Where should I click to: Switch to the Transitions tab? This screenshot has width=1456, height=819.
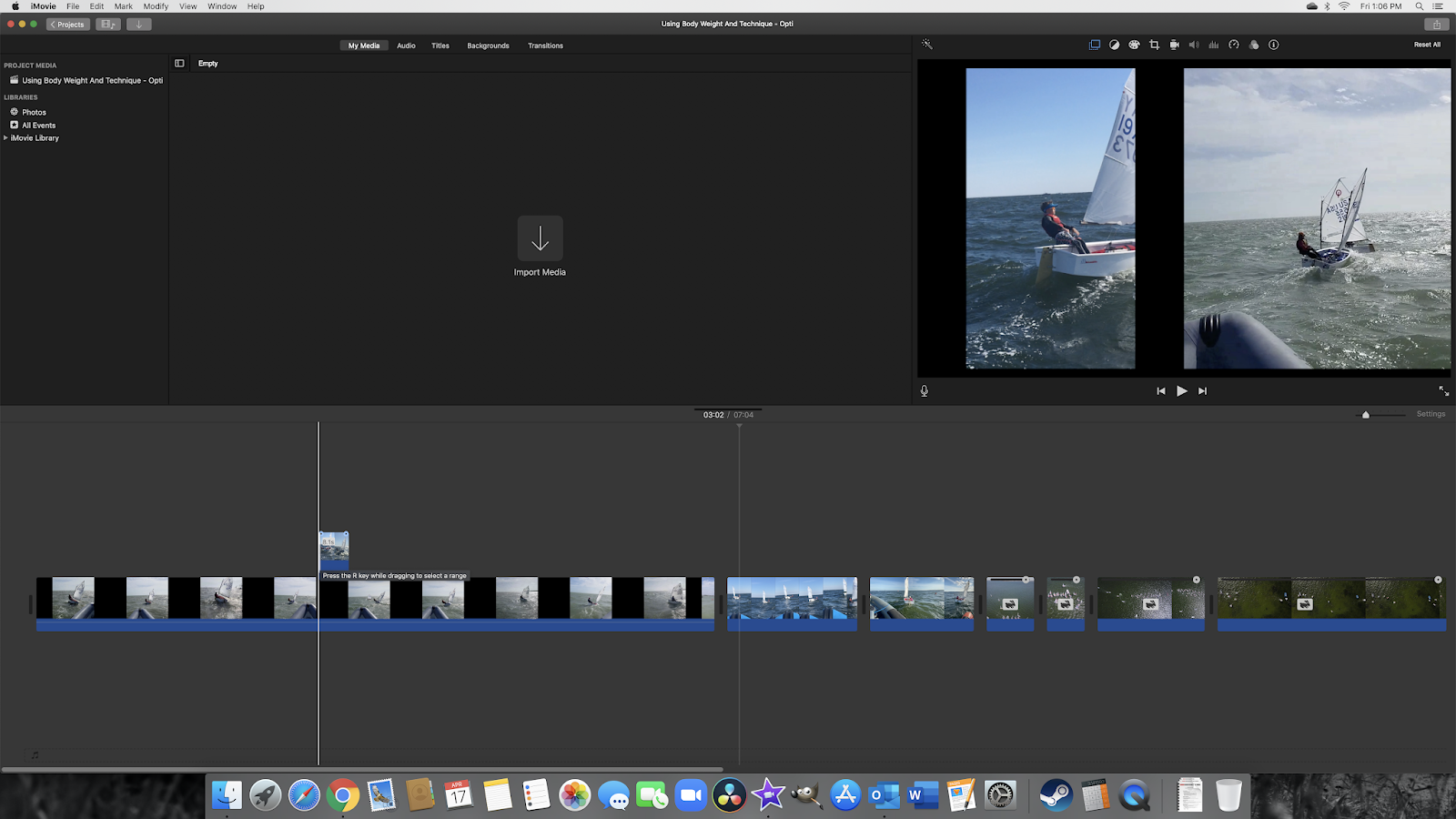point(545,45)
